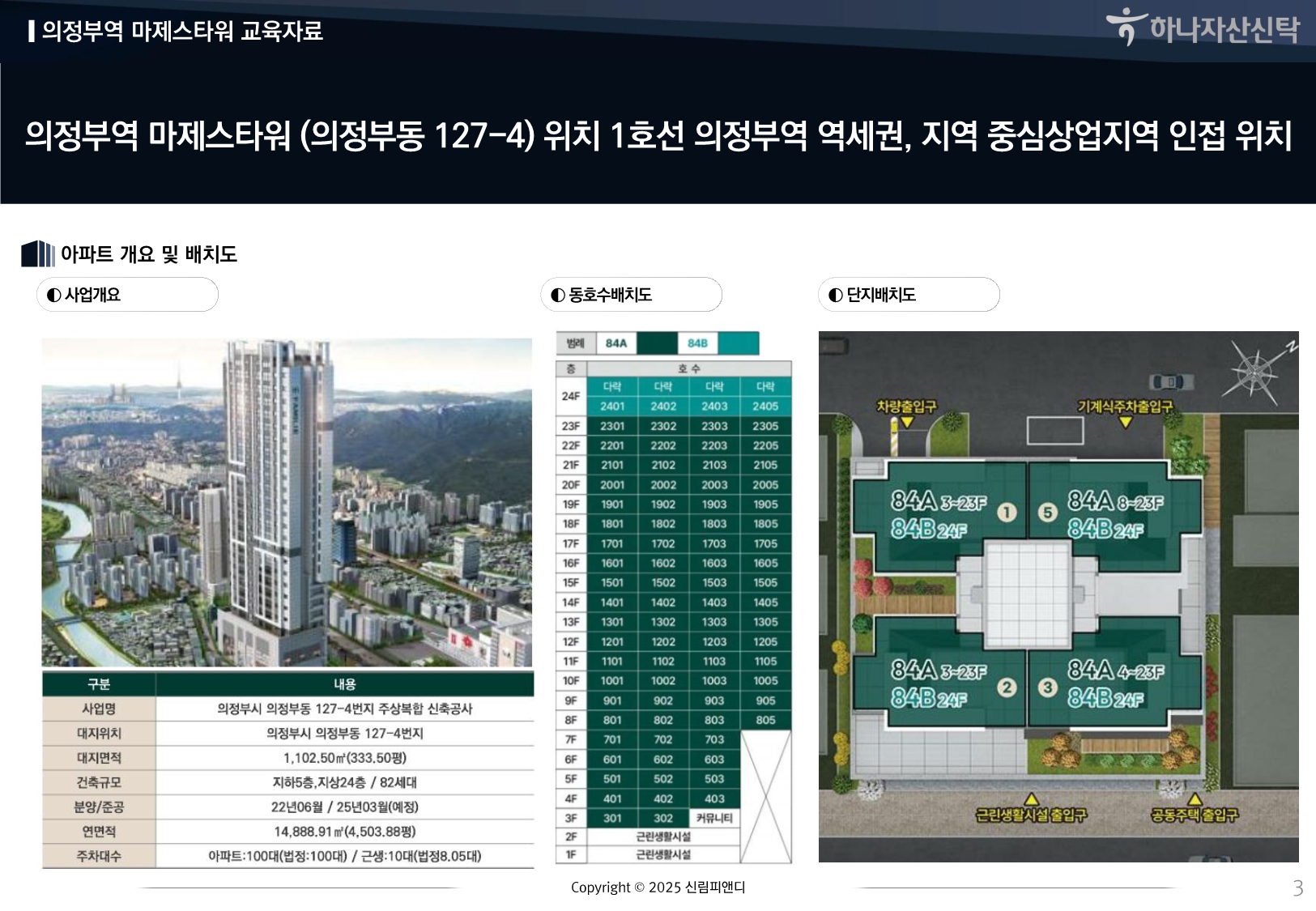Viewport: 1316px width, 911px height.
Task: Click the 주차대수 row label
Action: (x=99, y=856)
